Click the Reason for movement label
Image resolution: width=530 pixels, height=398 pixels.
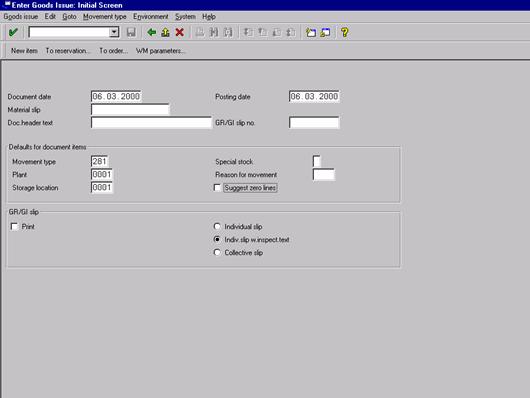tap(246, 175)
